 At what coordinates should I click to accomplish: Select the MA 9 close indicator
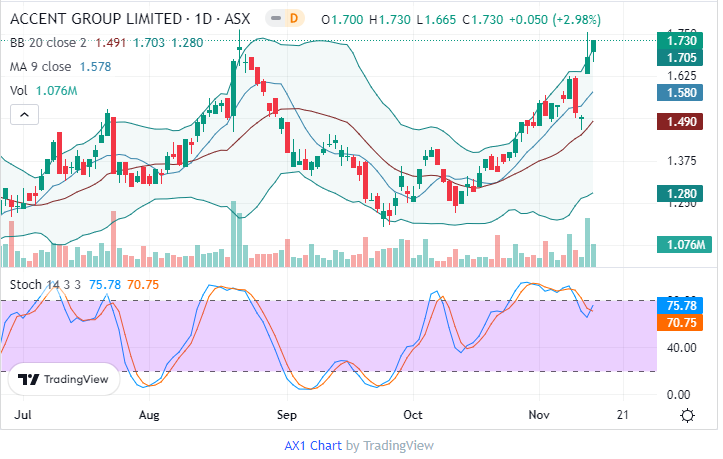(40, 66)
